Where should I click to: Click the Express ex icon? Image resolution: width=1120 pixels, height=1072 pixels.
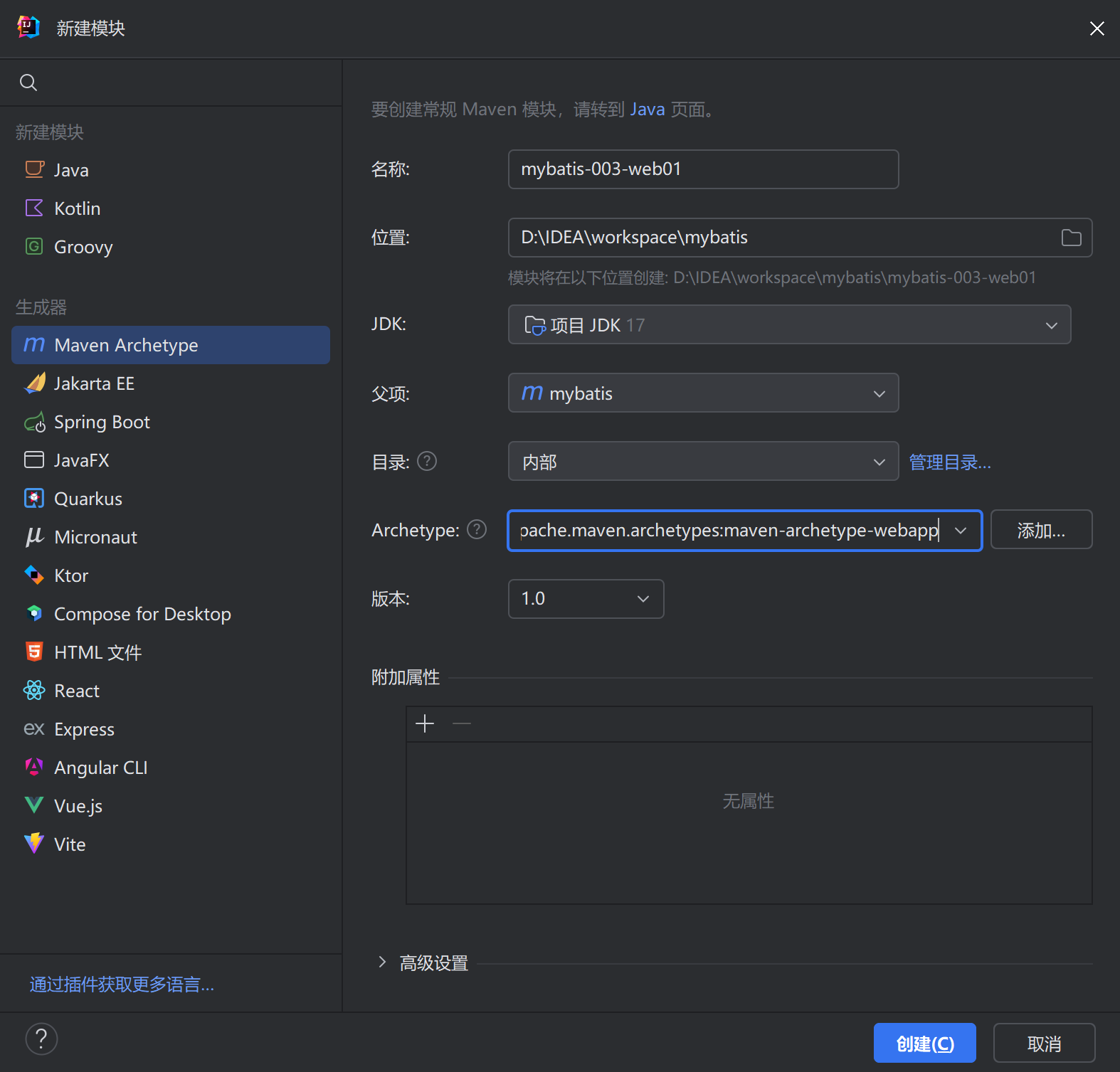point(34,728)
